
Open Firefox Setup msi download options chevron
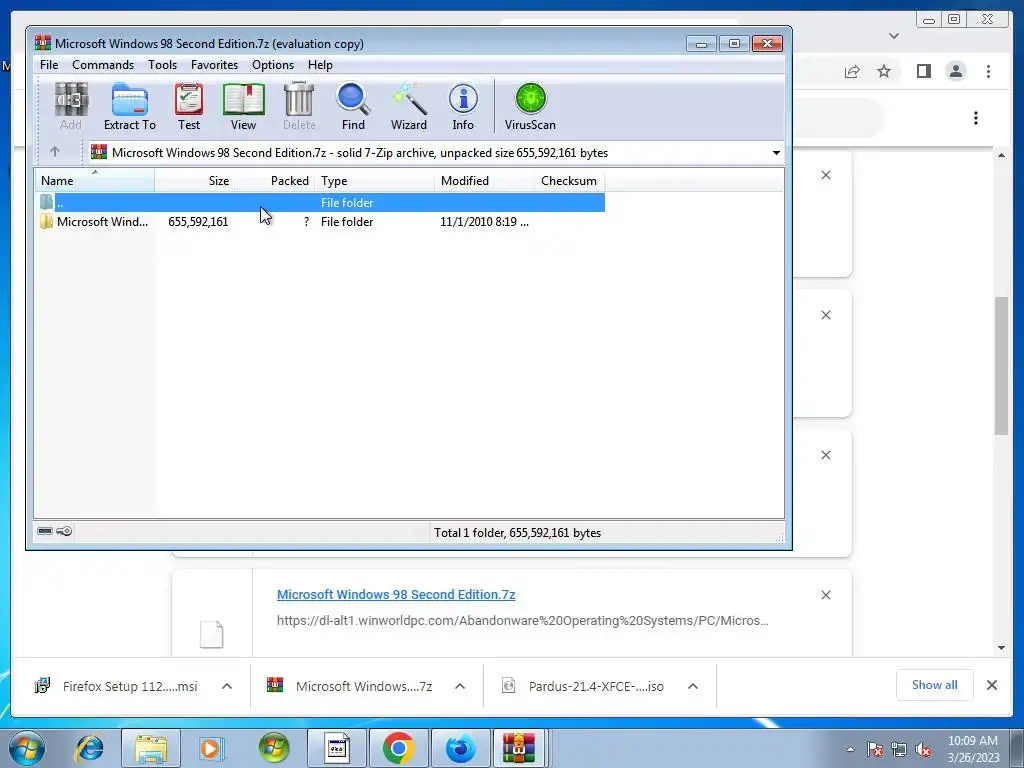[x=227, y=686]
